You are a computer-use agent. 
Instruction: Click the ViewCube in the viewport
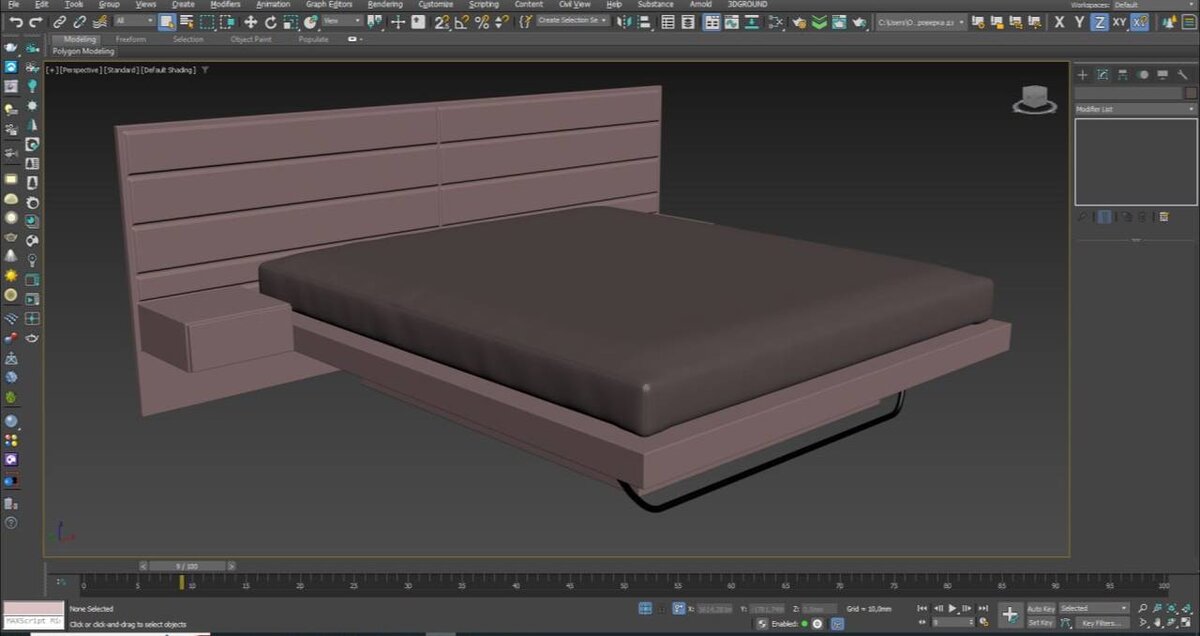(x=1035, y=99)
